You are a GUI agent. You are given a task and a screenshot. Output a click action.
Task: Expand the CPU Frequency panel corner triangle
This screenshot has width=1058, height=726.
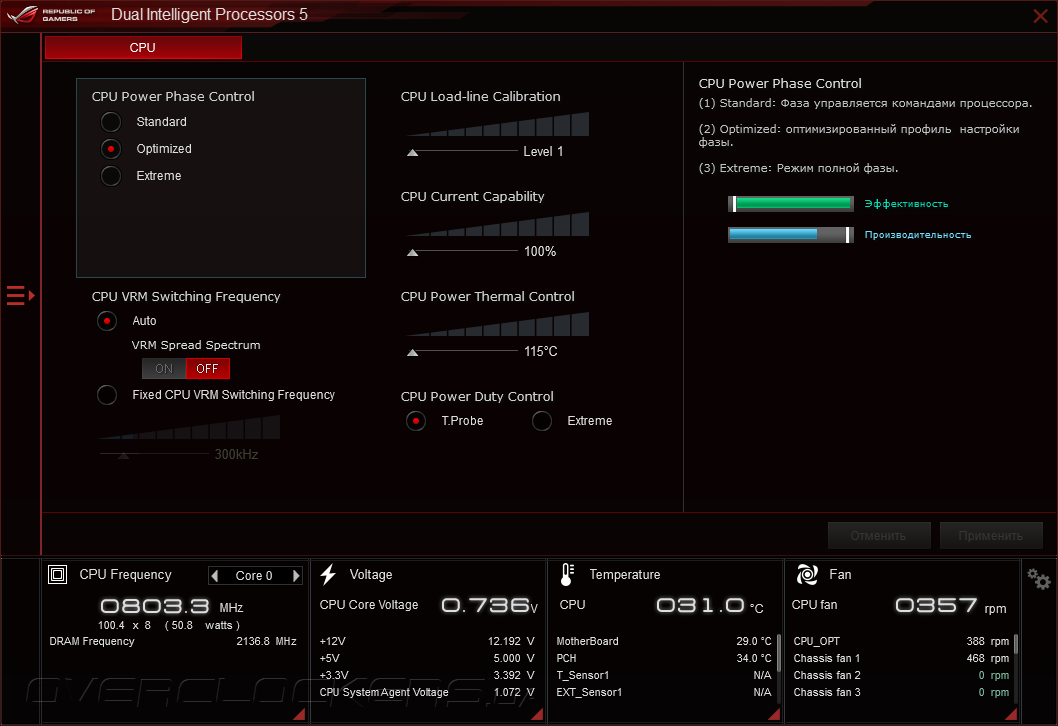(x=299, y=714)
